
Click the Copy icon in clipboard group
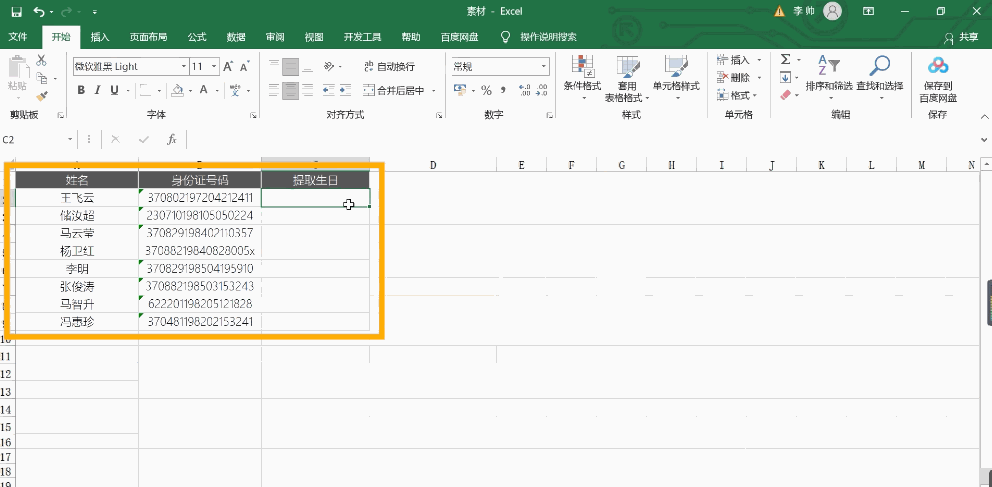[x=41, y=78]
